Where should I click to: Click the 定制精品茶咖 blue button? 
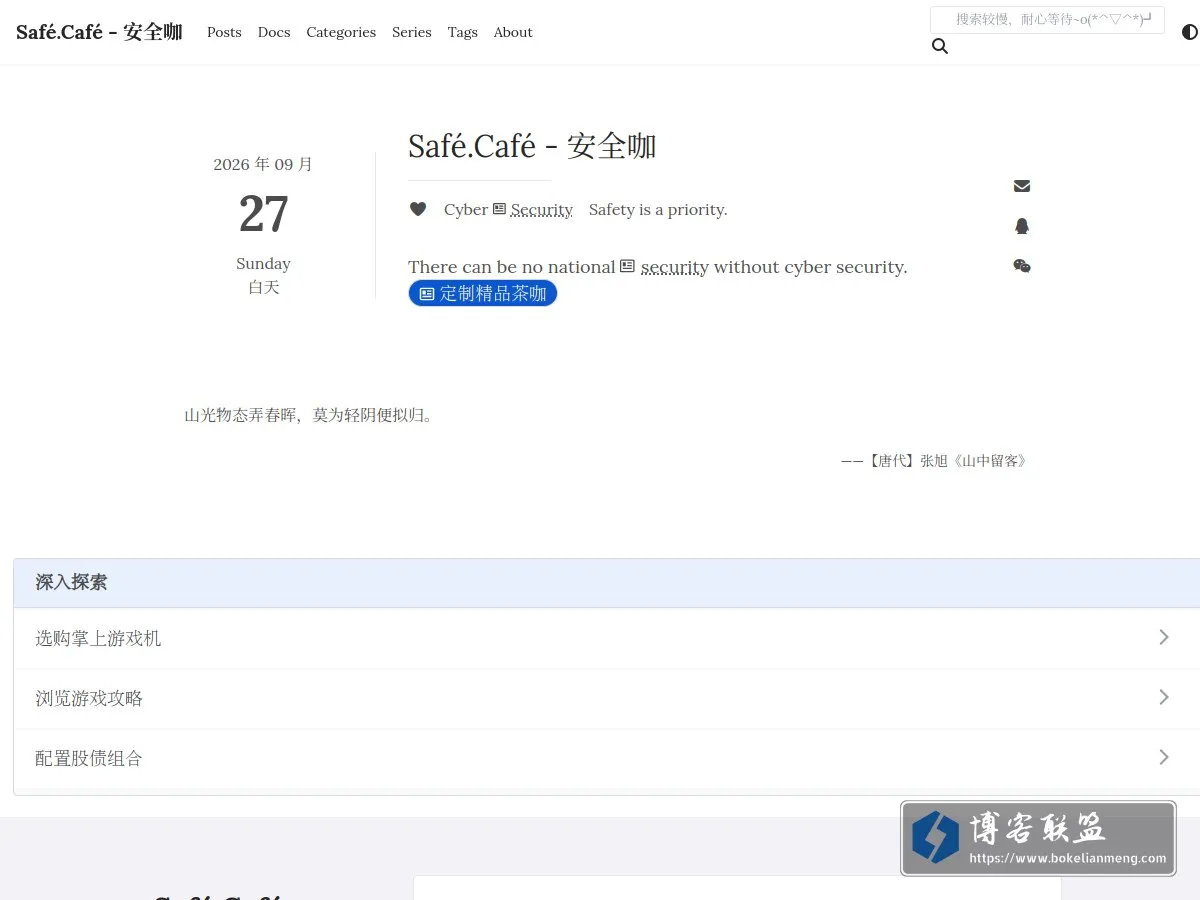[x=483, y=293]
